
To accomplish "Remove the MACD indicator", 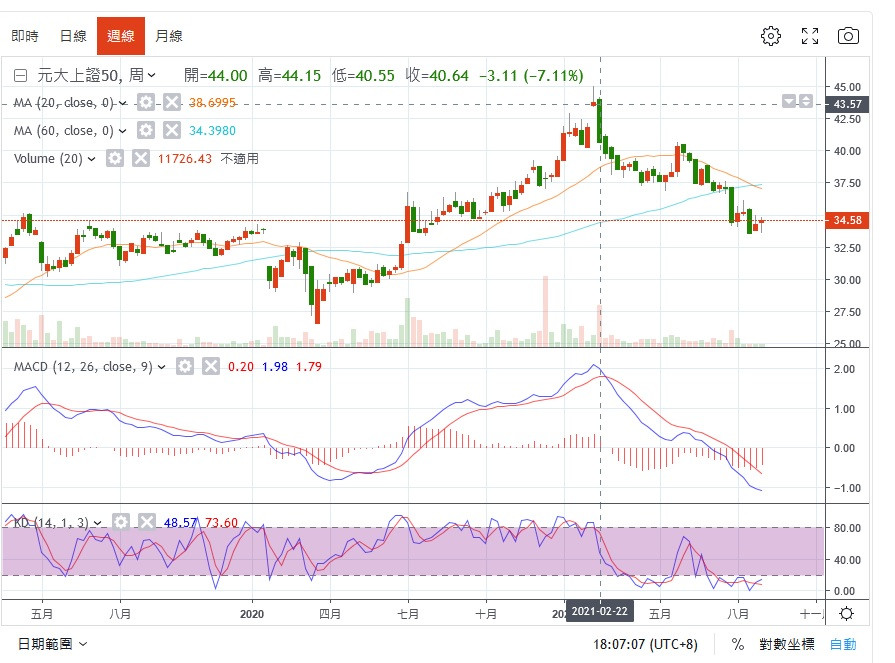I will point(210,367).
